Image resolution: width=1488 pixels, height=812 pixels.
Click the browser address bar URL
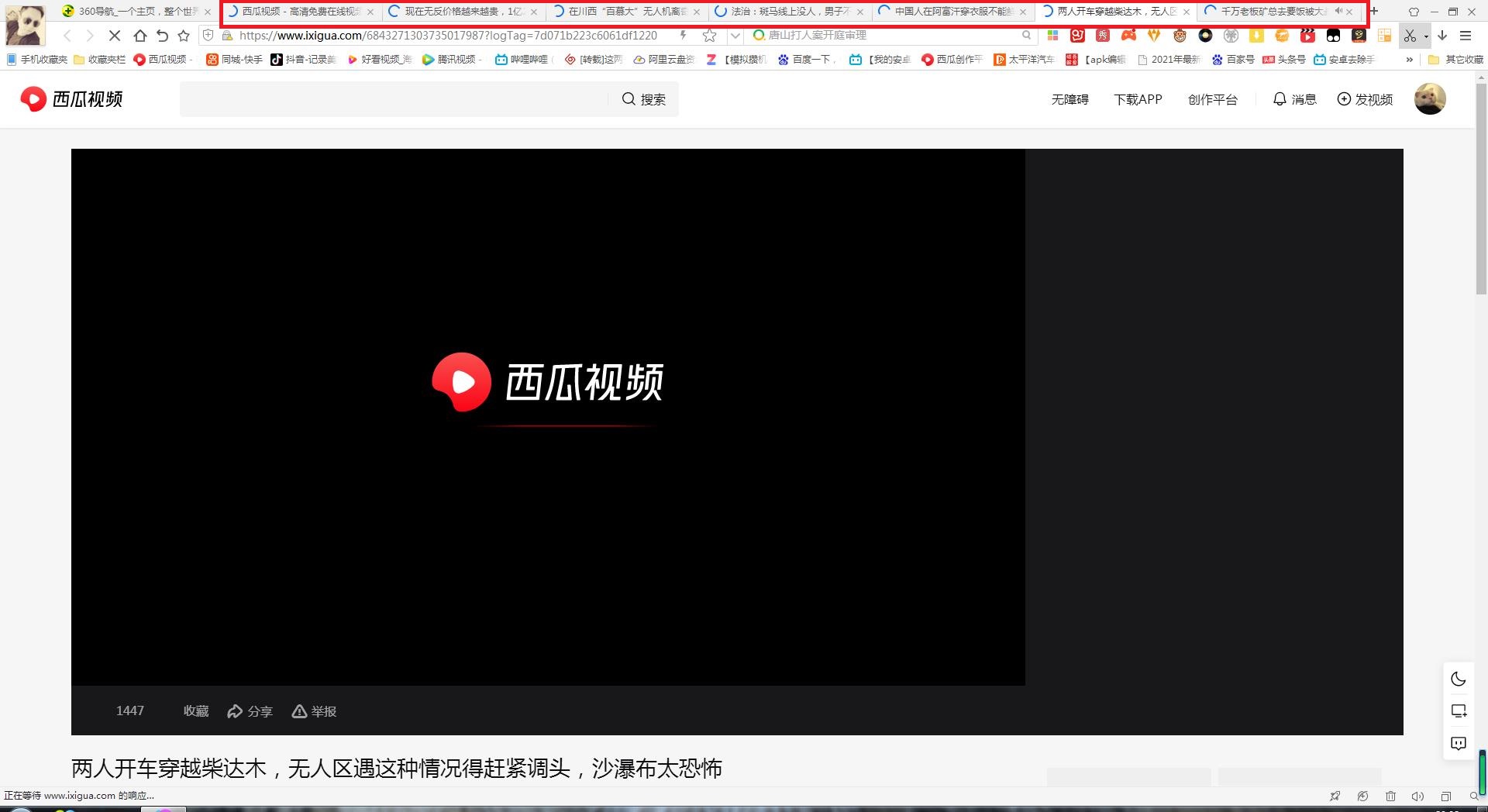[448, 36]
